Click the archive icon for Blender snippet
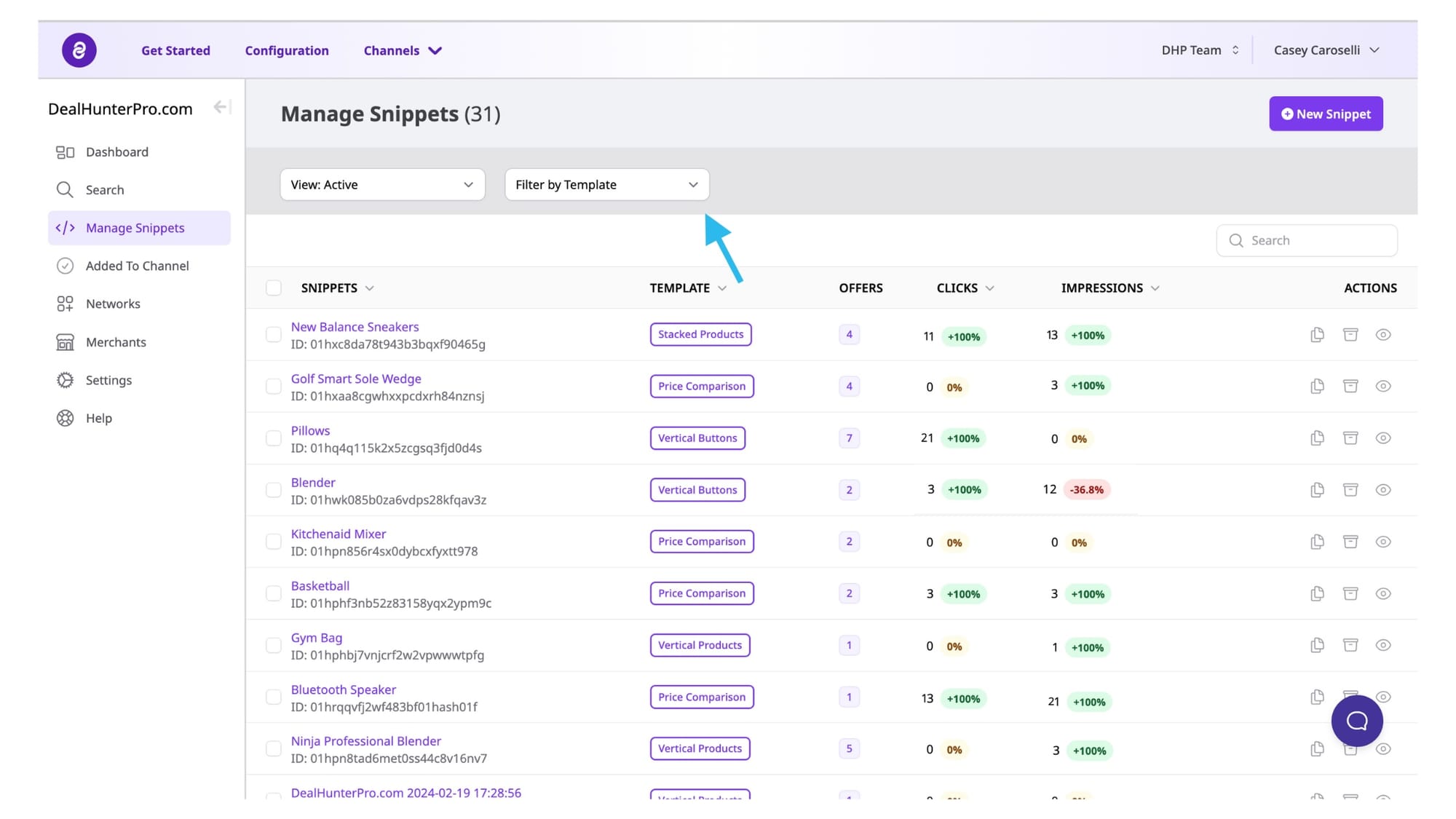Image resolution: width=1456 pixels, height=819 pixels. point(1350,490)
